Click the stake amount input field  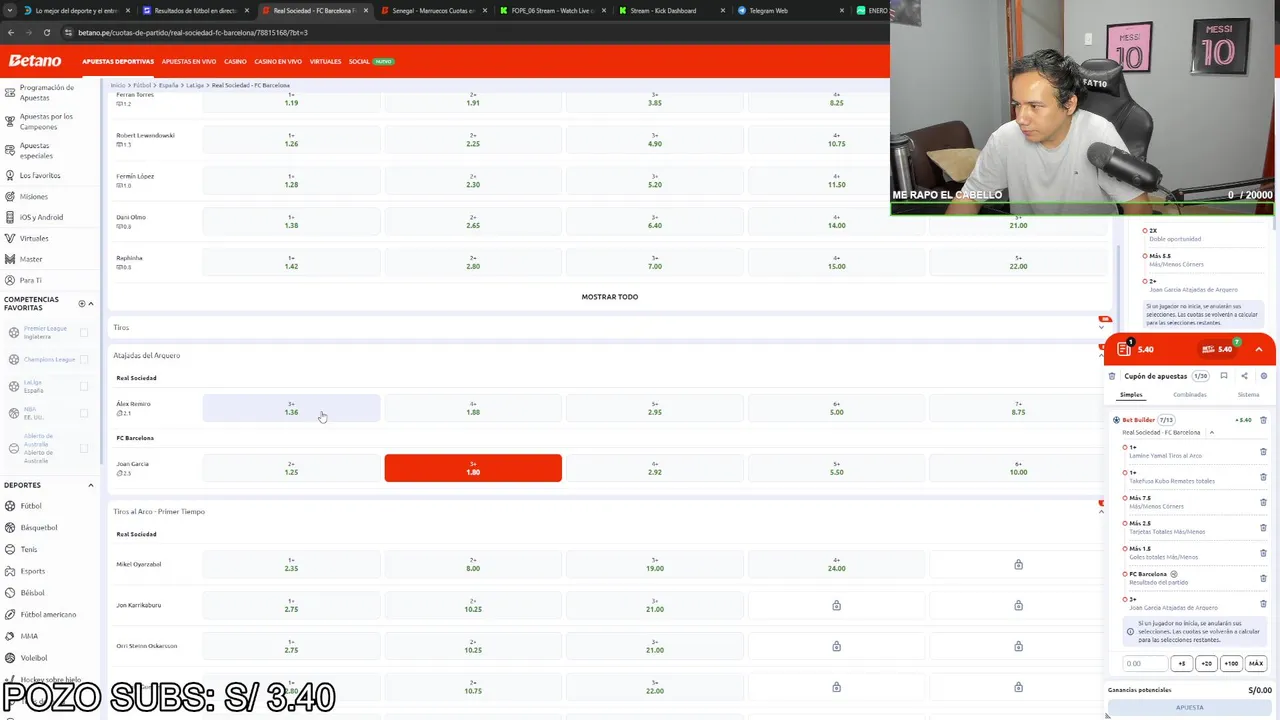[x=1144, y=663]
